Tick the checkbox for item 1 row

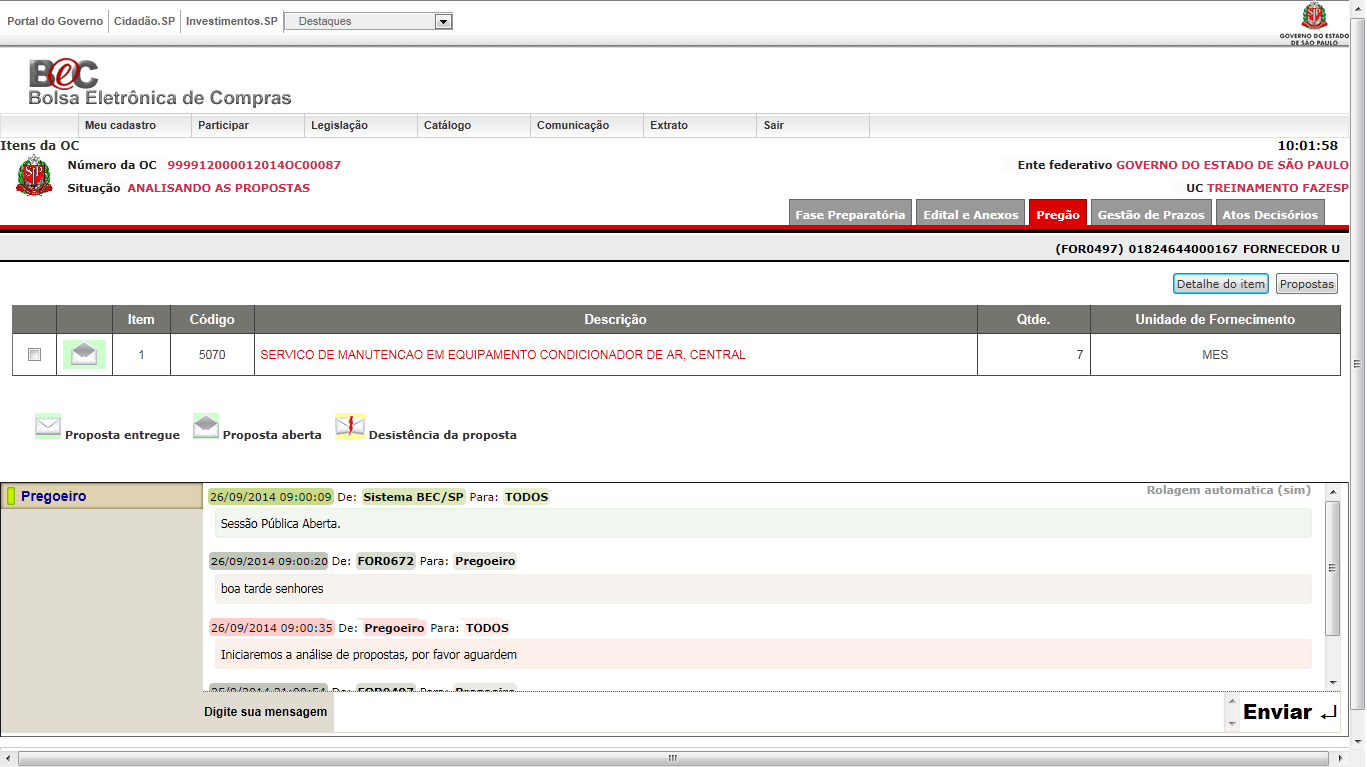click(x=35, y=355)
